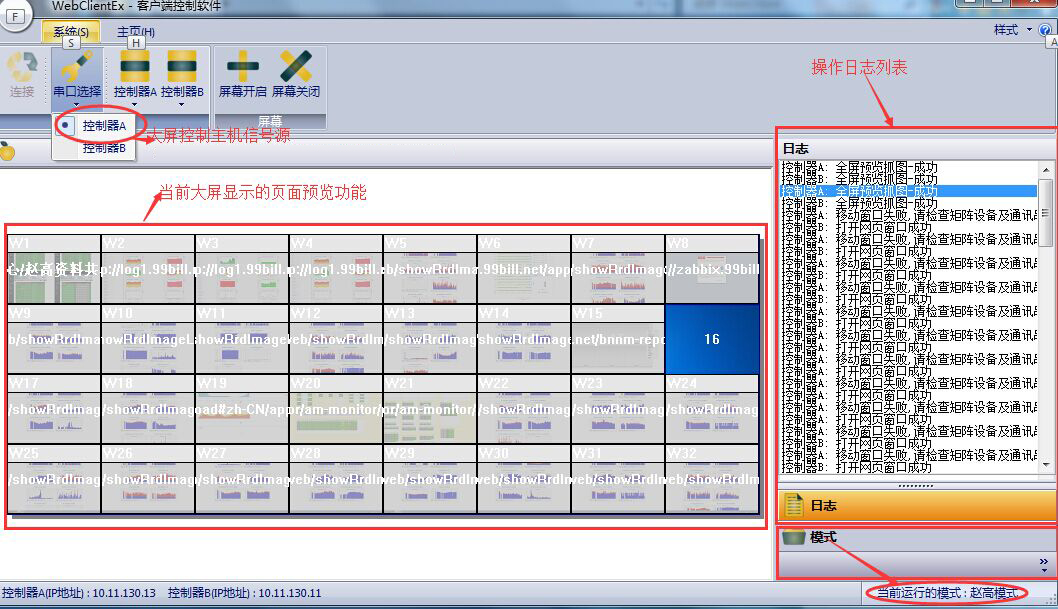Click 当前运行的模式 status text

[947, 593]
